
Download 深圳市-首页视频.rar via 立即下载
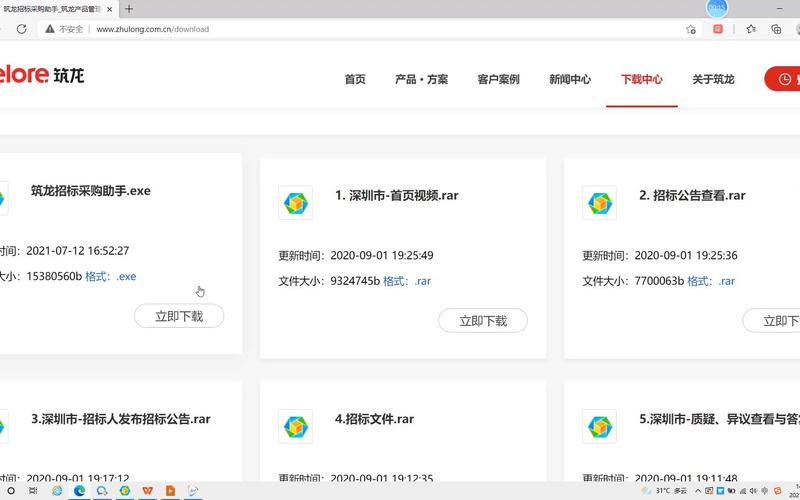click(x=483, y=321)
